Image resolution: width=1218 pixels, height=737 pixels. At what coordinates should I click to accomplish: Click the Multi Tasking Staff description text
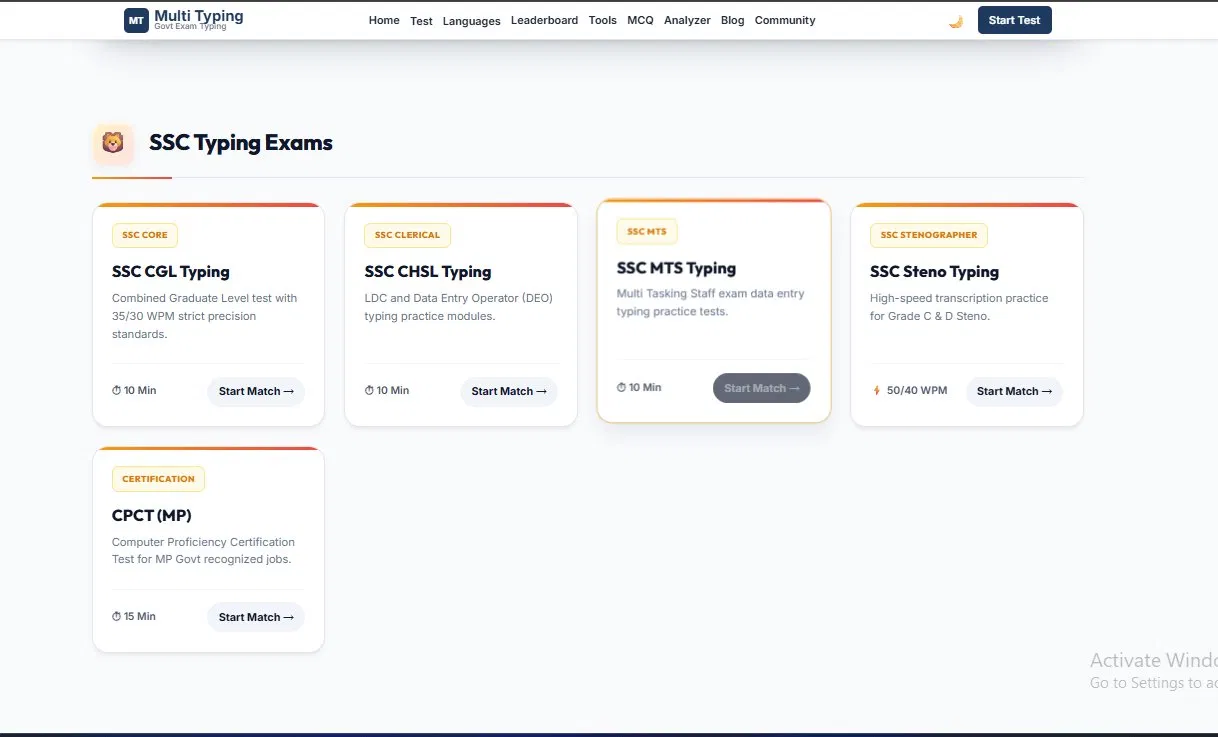coord(711,303)
